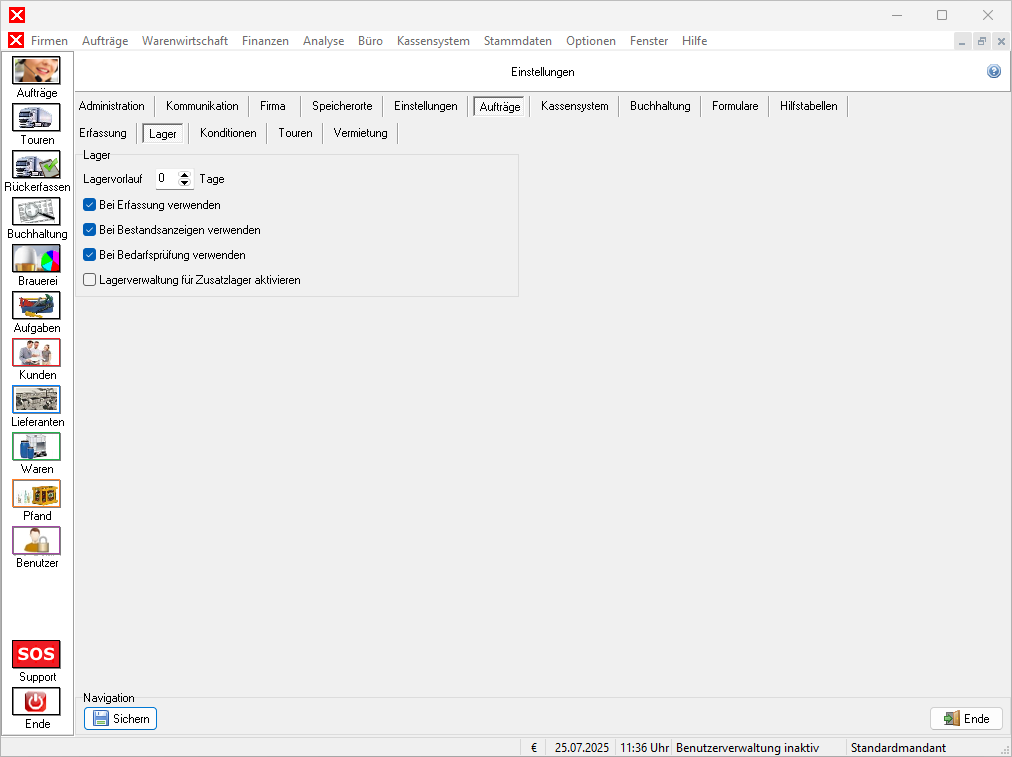
Task: Open the Brauerei module icon
Action: [36, 259]
